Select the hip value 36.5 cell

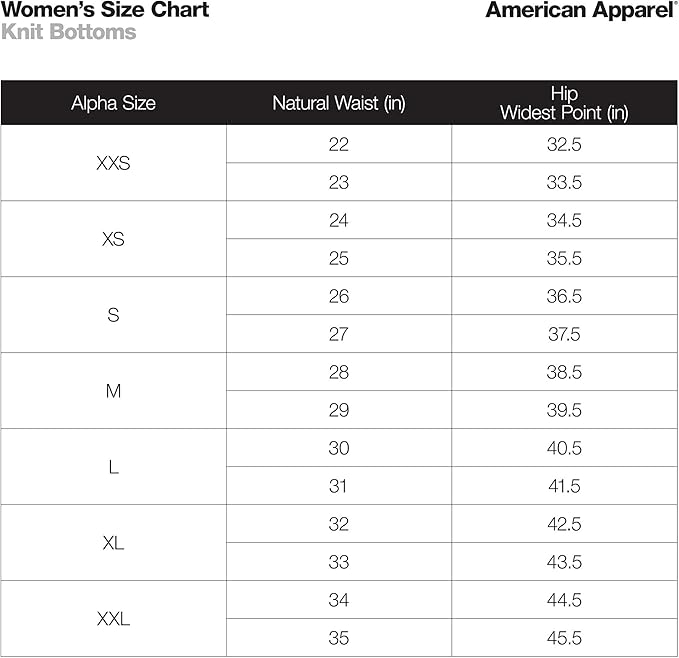tap(564, 296)
